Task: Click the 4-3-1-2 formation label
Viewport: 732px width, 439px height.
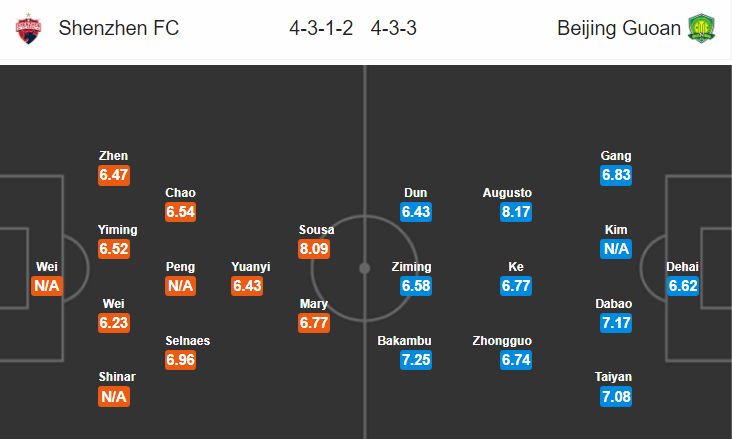Action: click(321, 28)
